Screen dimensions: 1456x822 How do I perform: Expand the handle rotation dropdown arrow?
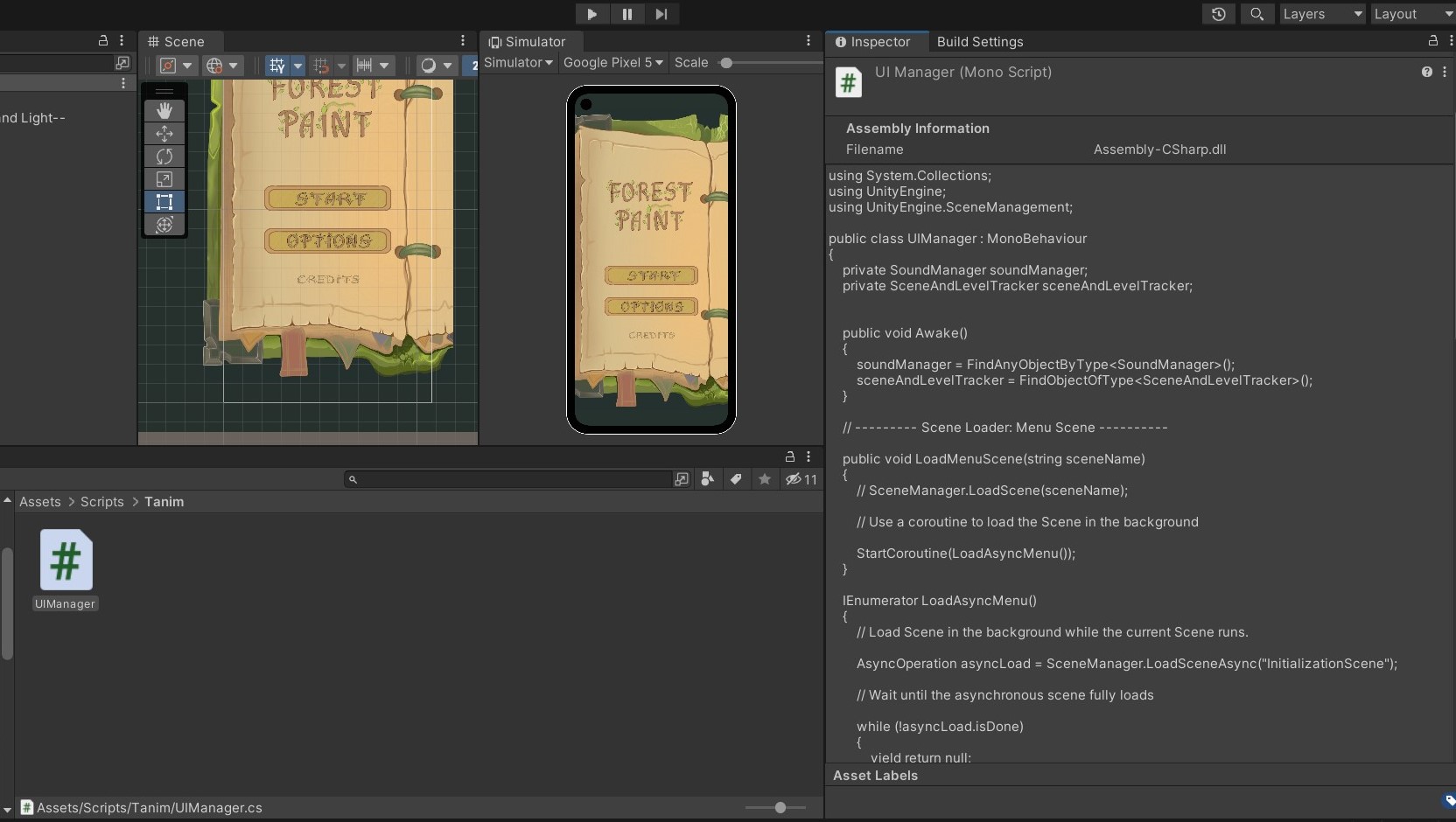(234, 66)
